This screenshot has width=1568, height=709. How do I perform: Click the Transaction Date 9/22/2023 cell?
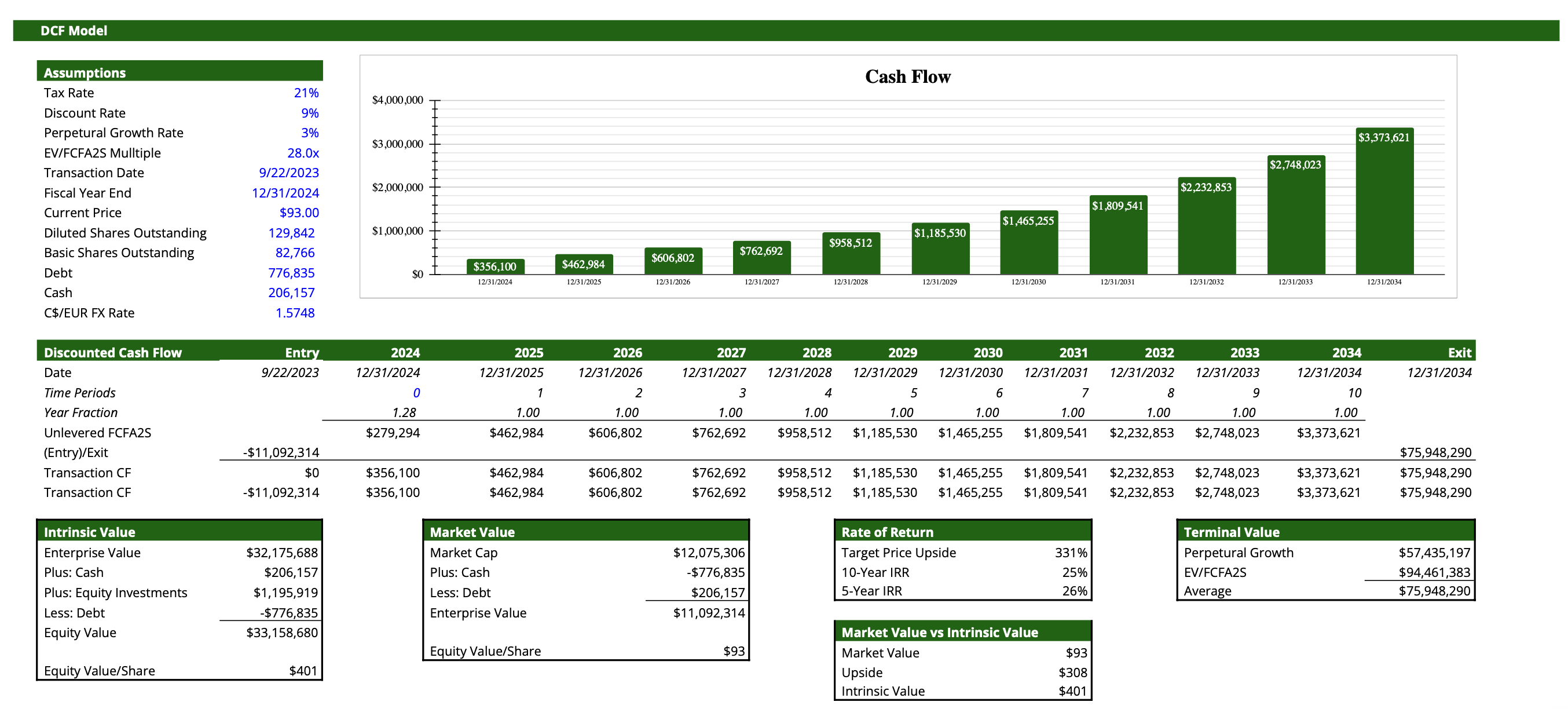(x=288, y=173)
